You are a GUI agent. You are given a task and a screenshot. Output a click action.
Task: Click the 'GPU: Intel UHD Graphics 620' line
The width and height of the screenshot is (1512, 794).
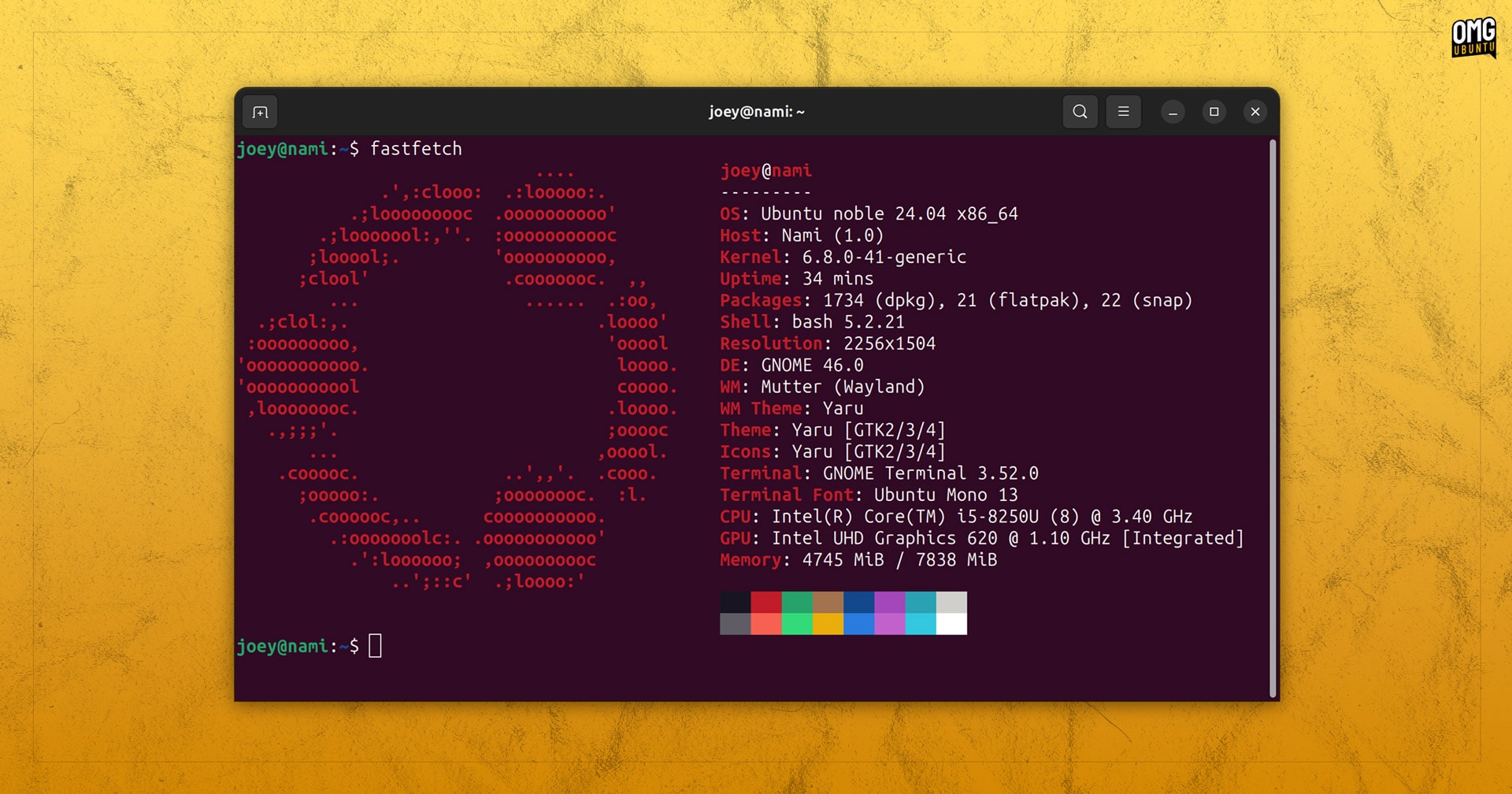click(x=982, y=538)
